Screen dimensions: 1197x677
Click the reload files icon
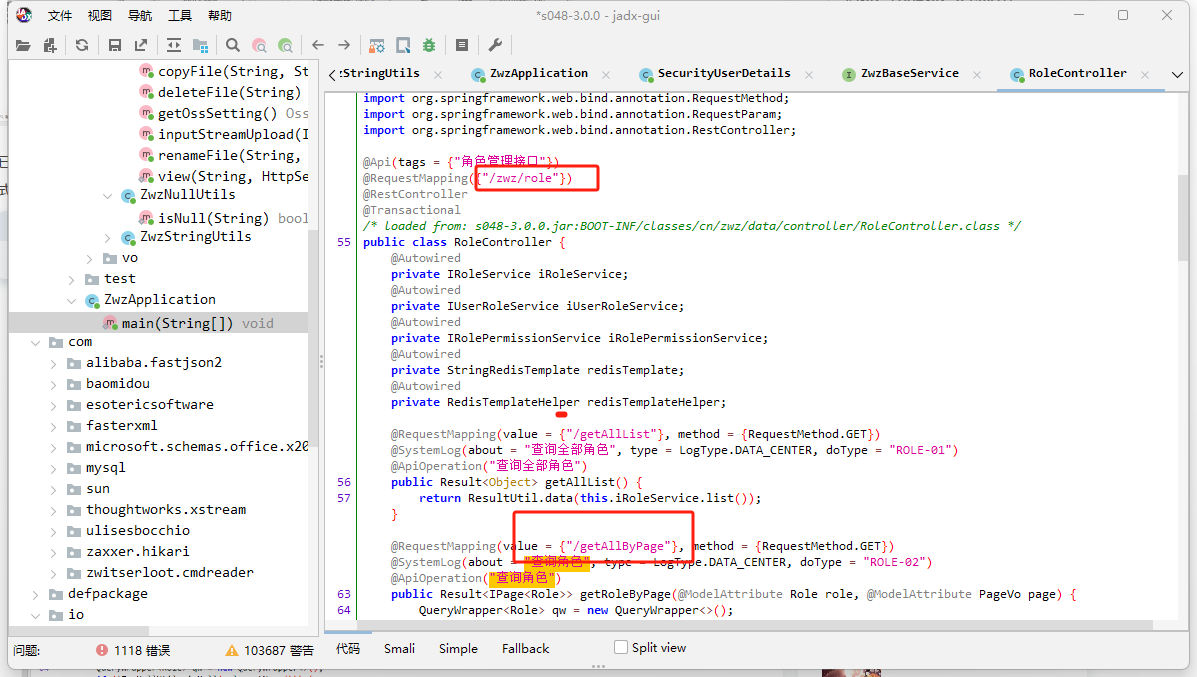(x=82, y=45)
